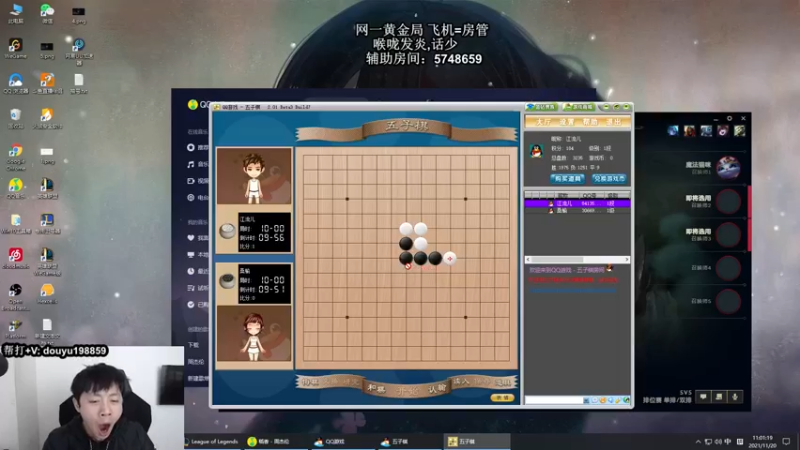Click the first green button in the gomoku title bar
The image size is (800, 450).
[x=541, y=107]
